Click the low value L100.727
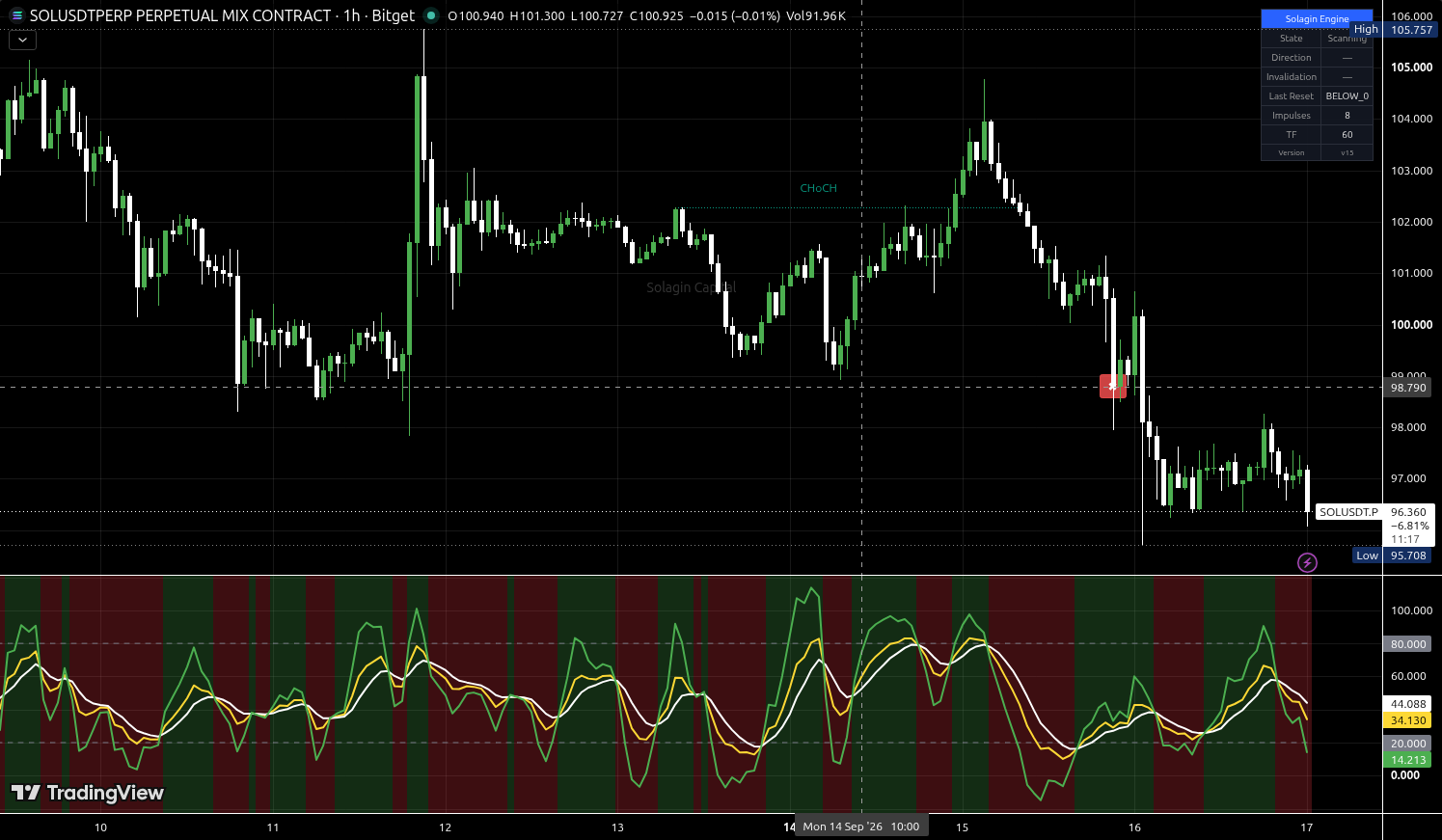1442x840 pixels. [597, 16]
